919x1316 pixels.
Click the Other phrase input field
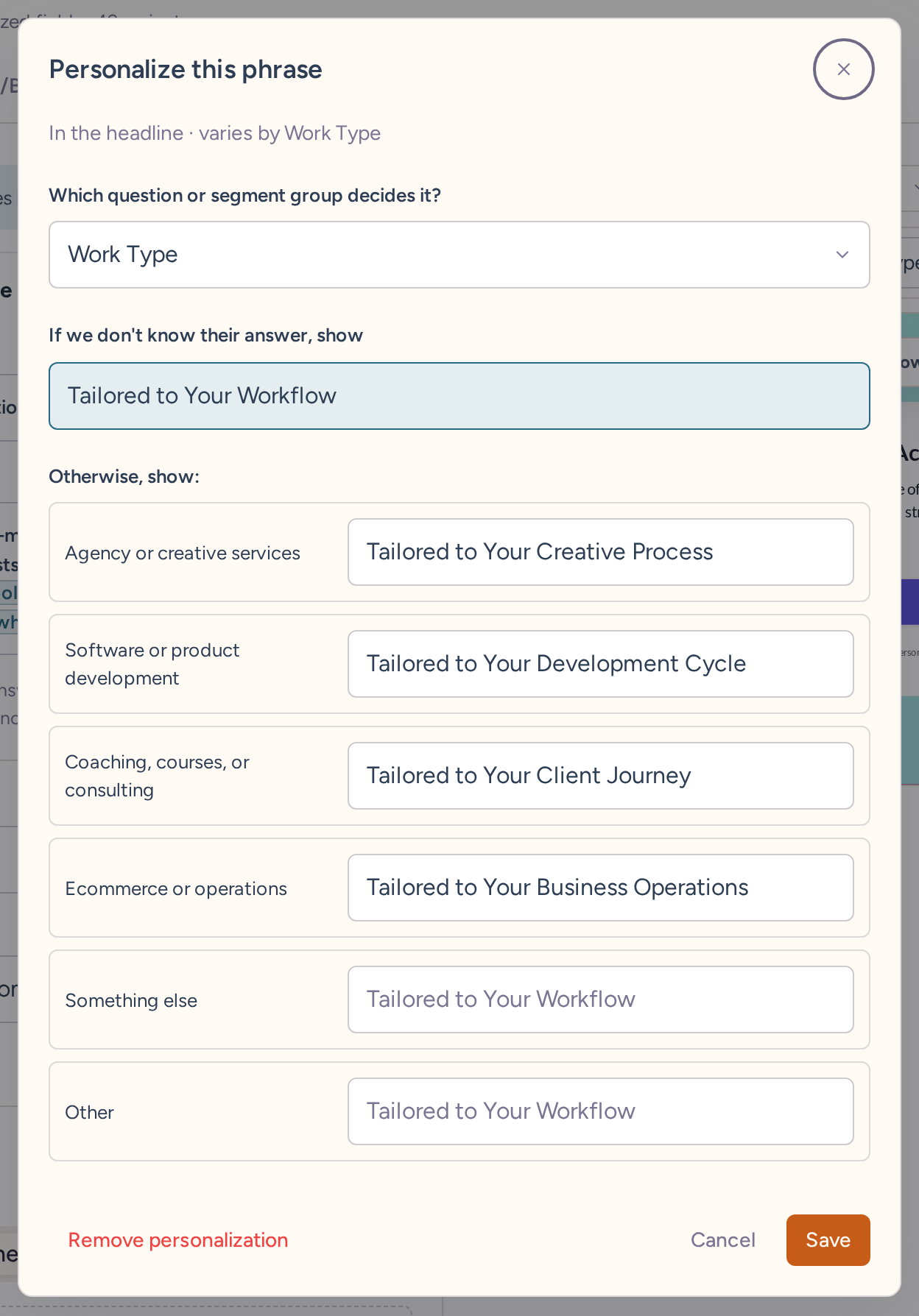click(601, 1111)
